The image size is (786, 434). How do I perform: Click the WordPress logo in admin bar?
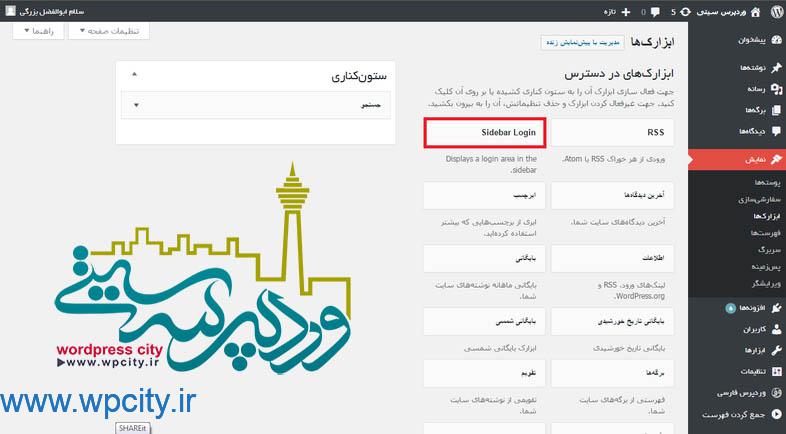[776, 12]
